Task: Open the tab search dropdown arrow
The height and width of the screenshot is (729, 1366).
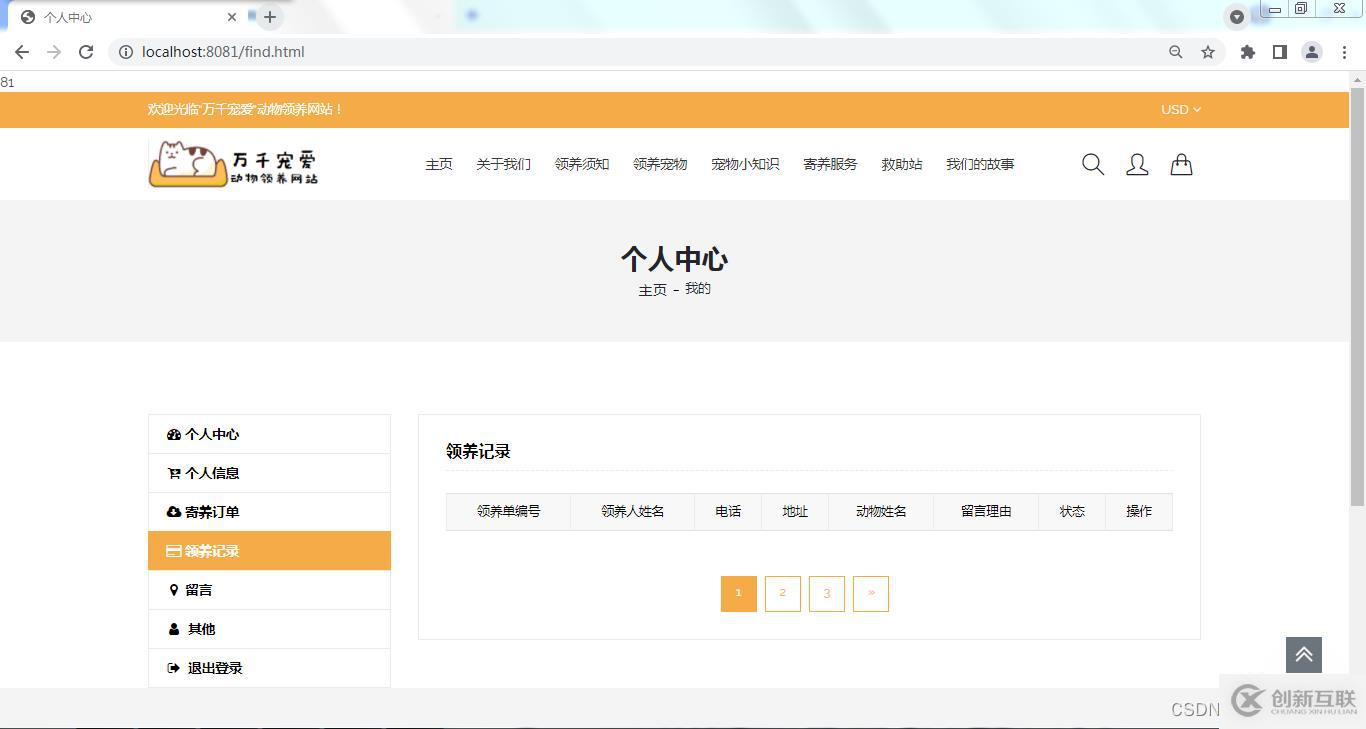Action: [x=1237, y=17]
